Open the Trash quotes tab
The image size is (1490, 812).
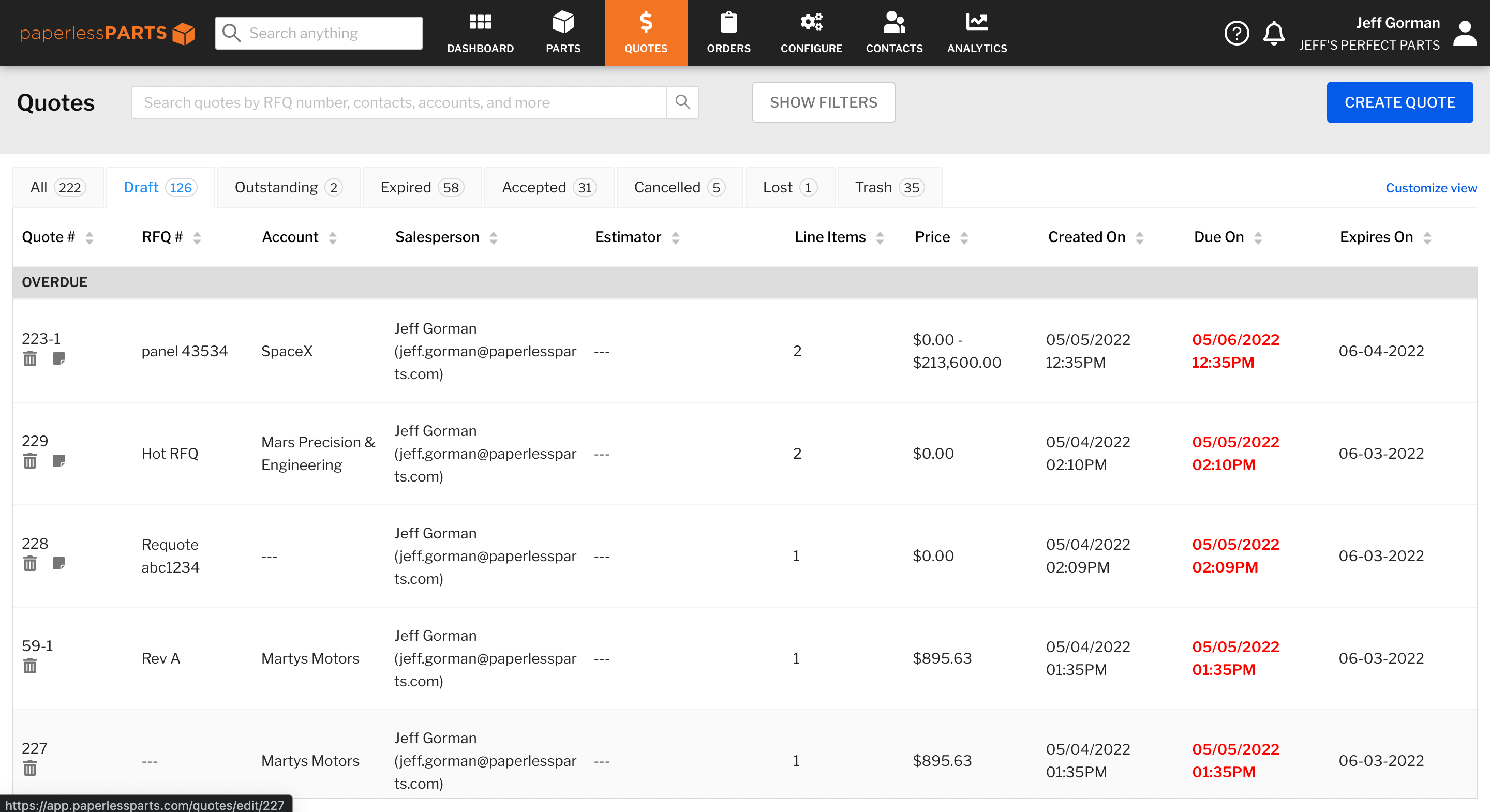pyautogui.click(x=888, y=187)
